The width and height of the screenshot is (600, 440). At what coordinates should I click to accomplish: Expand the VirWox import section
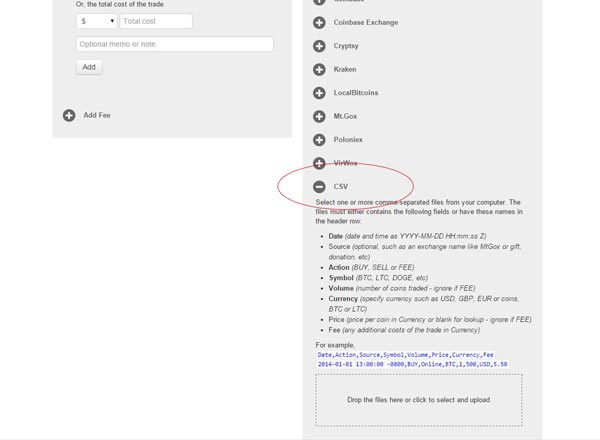tap(319, 163)
